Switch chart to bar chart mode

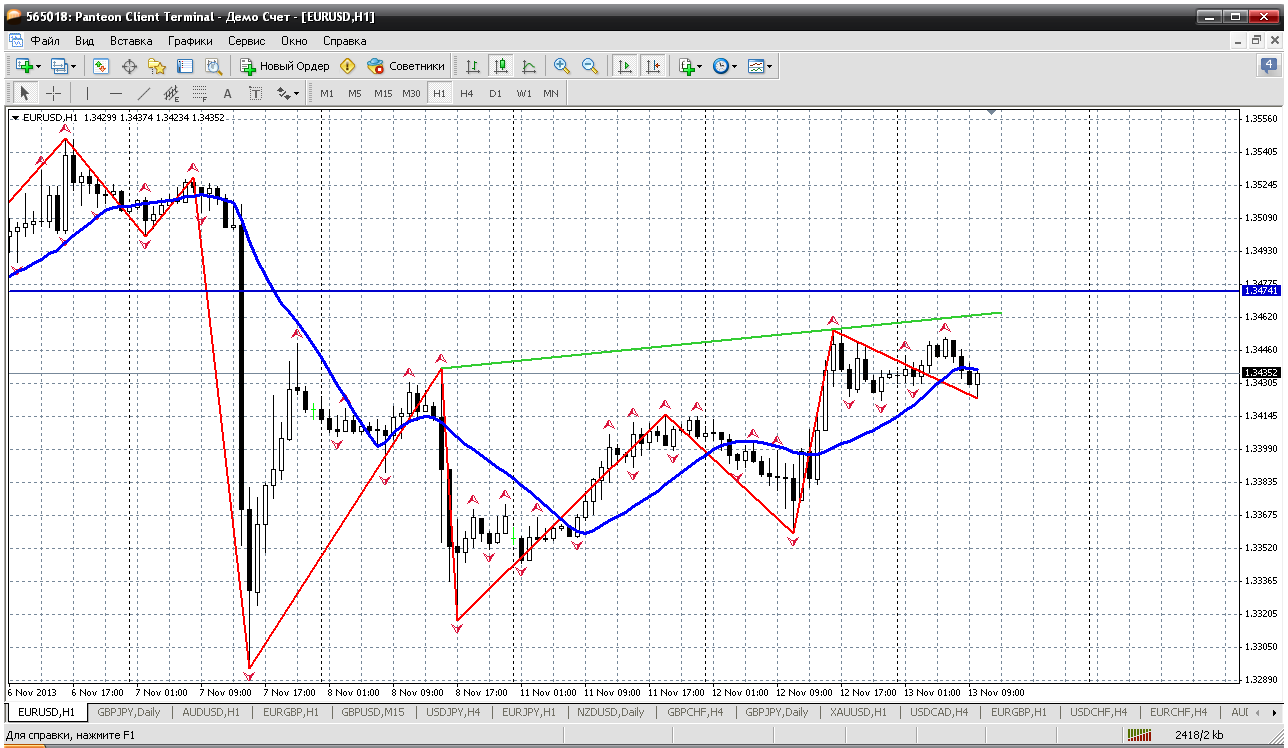click(472, 66)
